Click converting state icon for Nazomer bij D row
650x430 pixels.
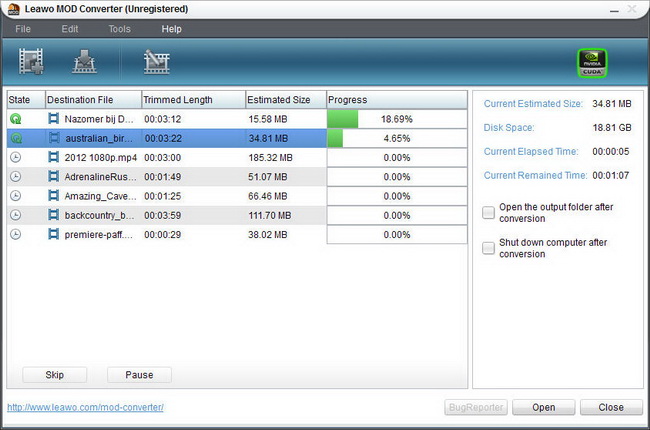15,119
